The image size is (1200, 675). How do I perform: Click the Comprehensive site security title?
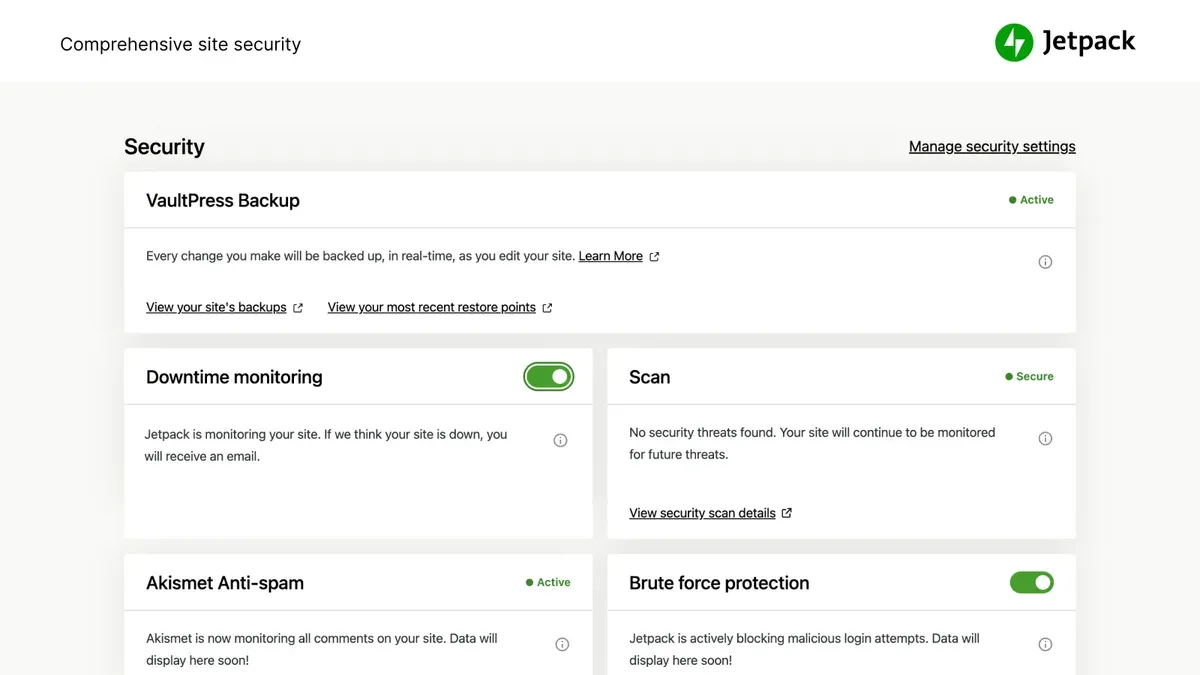pyautogui.click(x=180, y=44)
